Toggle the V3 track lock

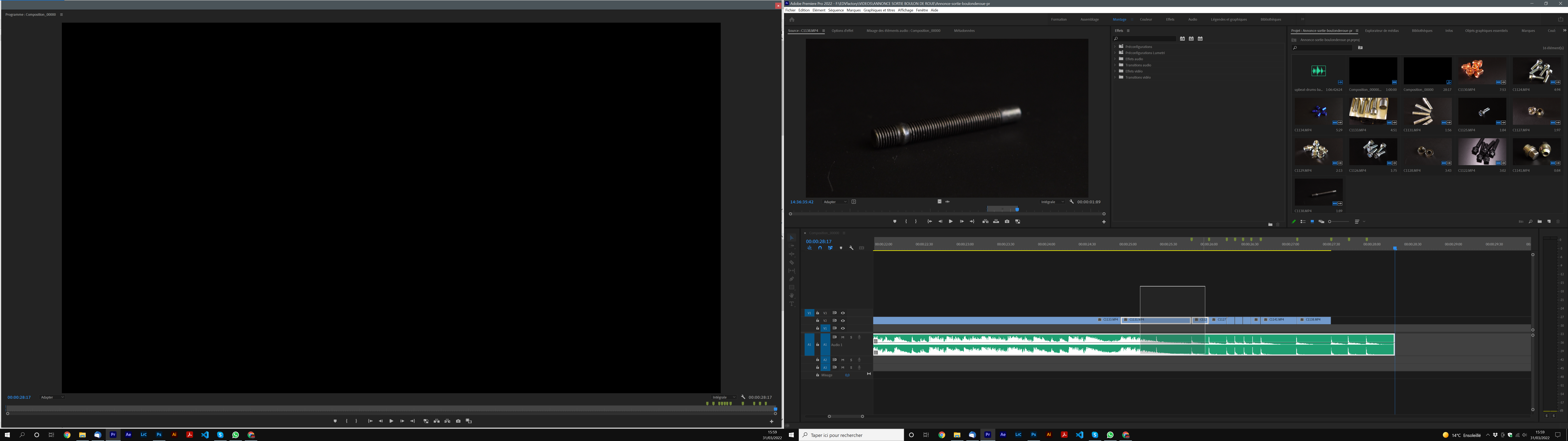tap(817, 313)
